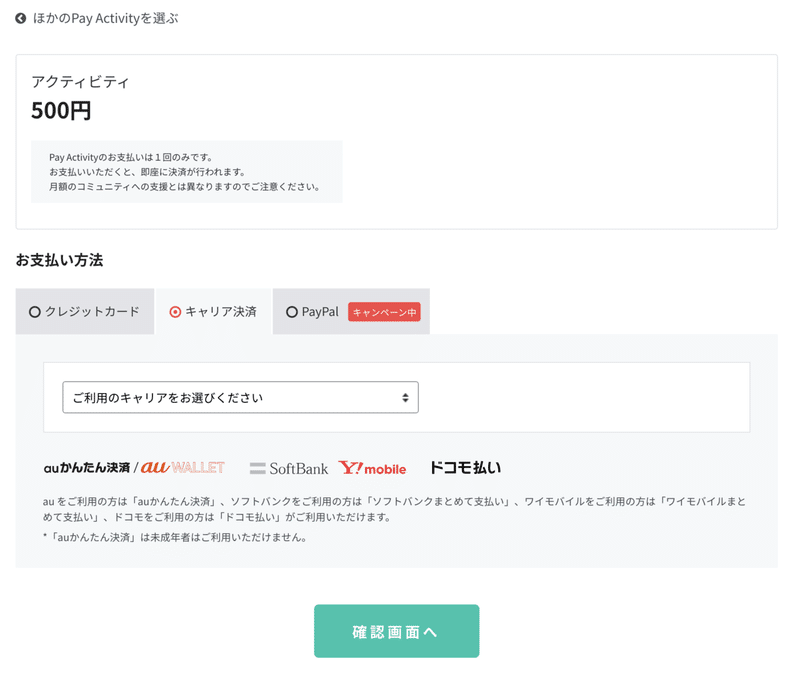Click the キャンペーン中 campaign badge
The image size is (800, 676).
pos(386,311)
